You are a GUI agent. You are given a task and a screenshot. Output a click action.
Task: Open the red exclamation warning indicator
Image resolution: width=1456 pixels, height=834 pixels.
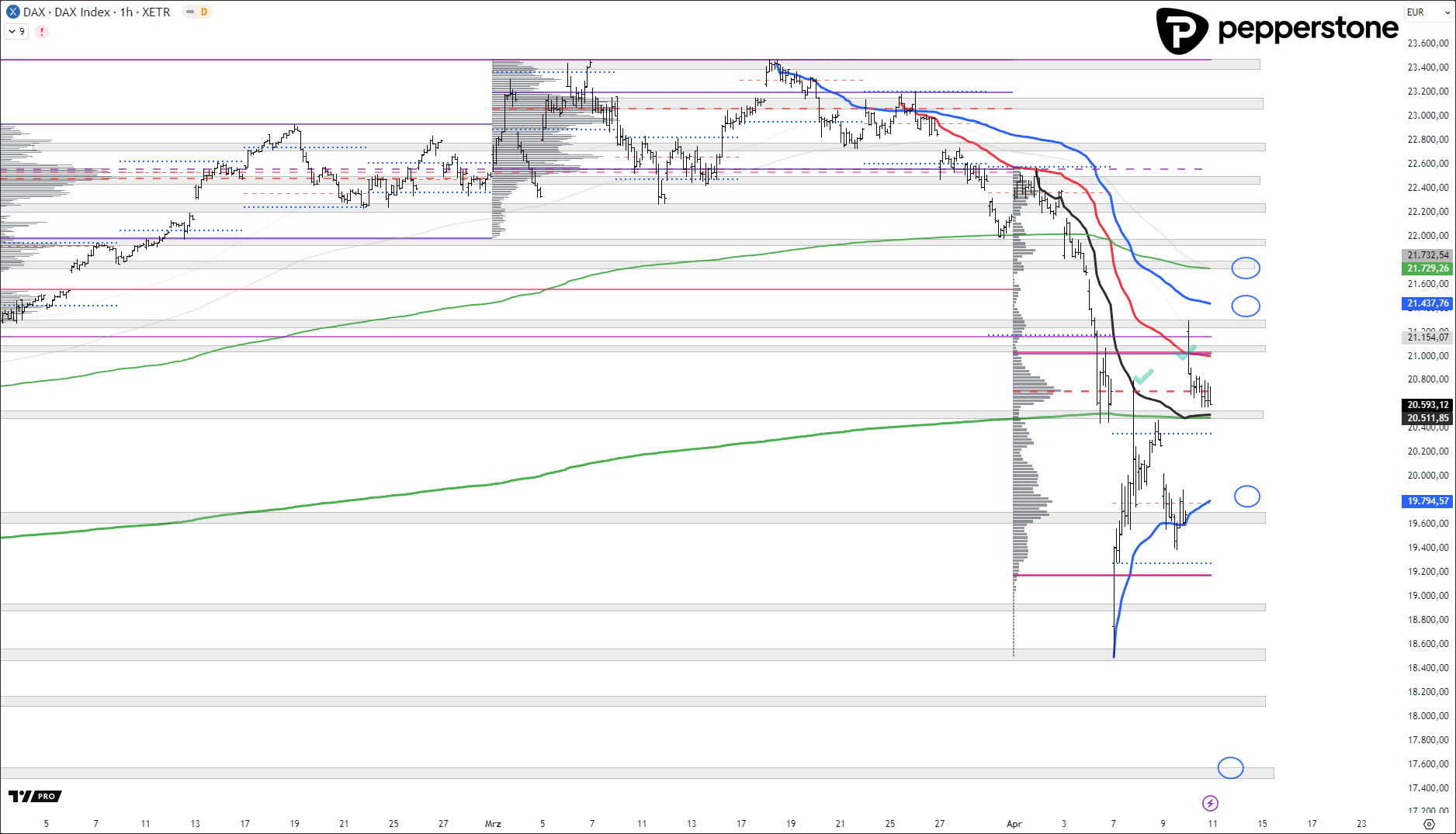click(42, 32)
